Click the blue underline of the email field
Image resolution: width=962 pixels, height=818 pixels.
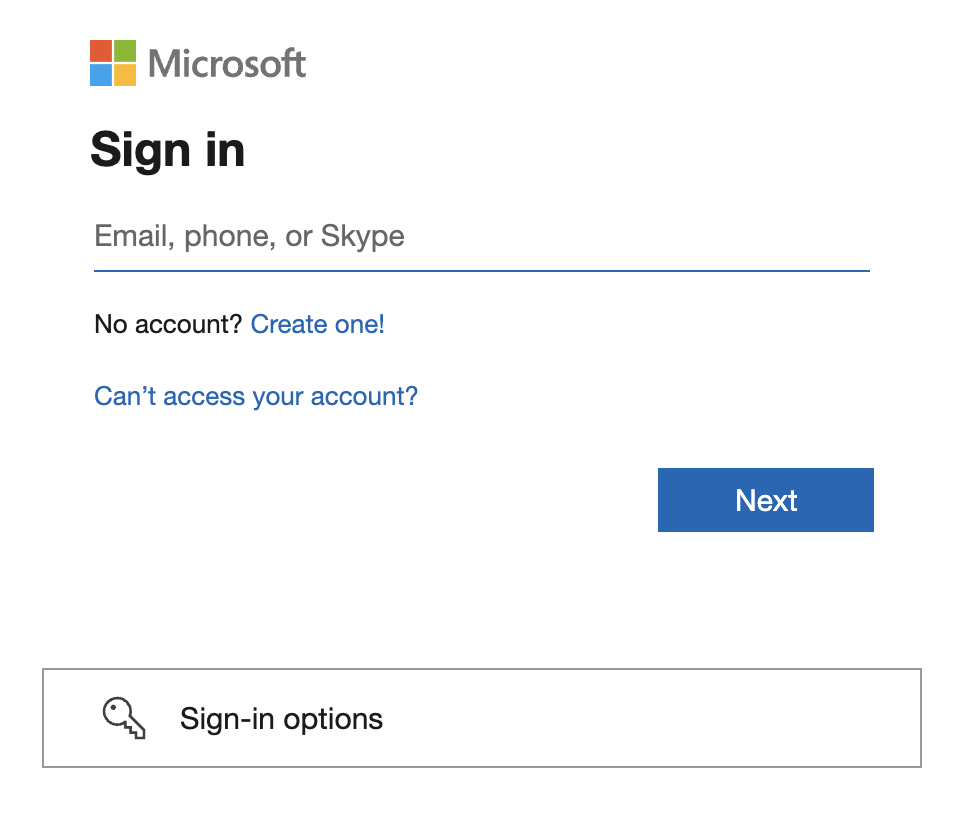coord(480,270)
